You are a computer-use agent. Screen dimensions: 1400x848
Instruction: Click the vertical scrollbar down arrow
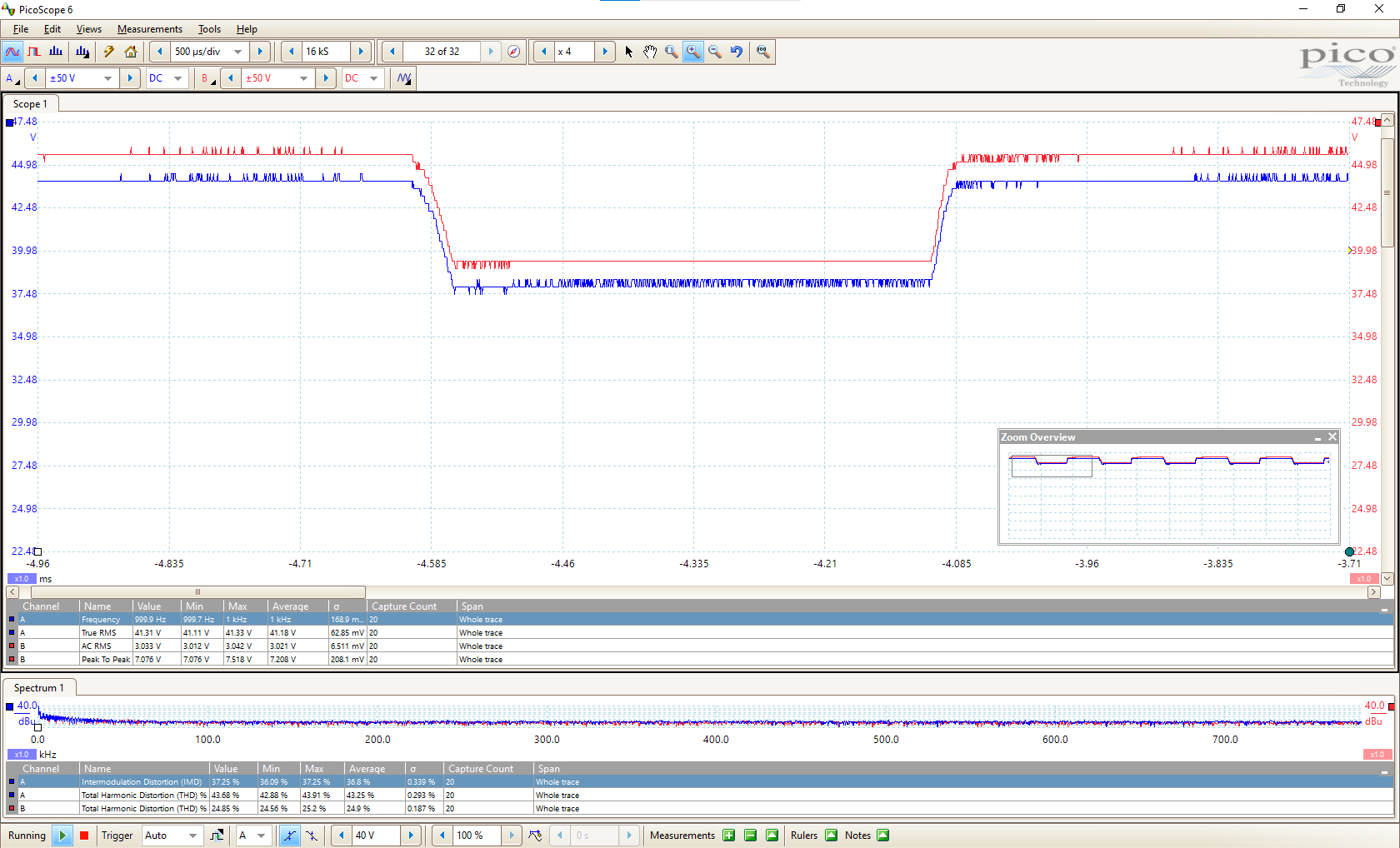click(1387, 578)
